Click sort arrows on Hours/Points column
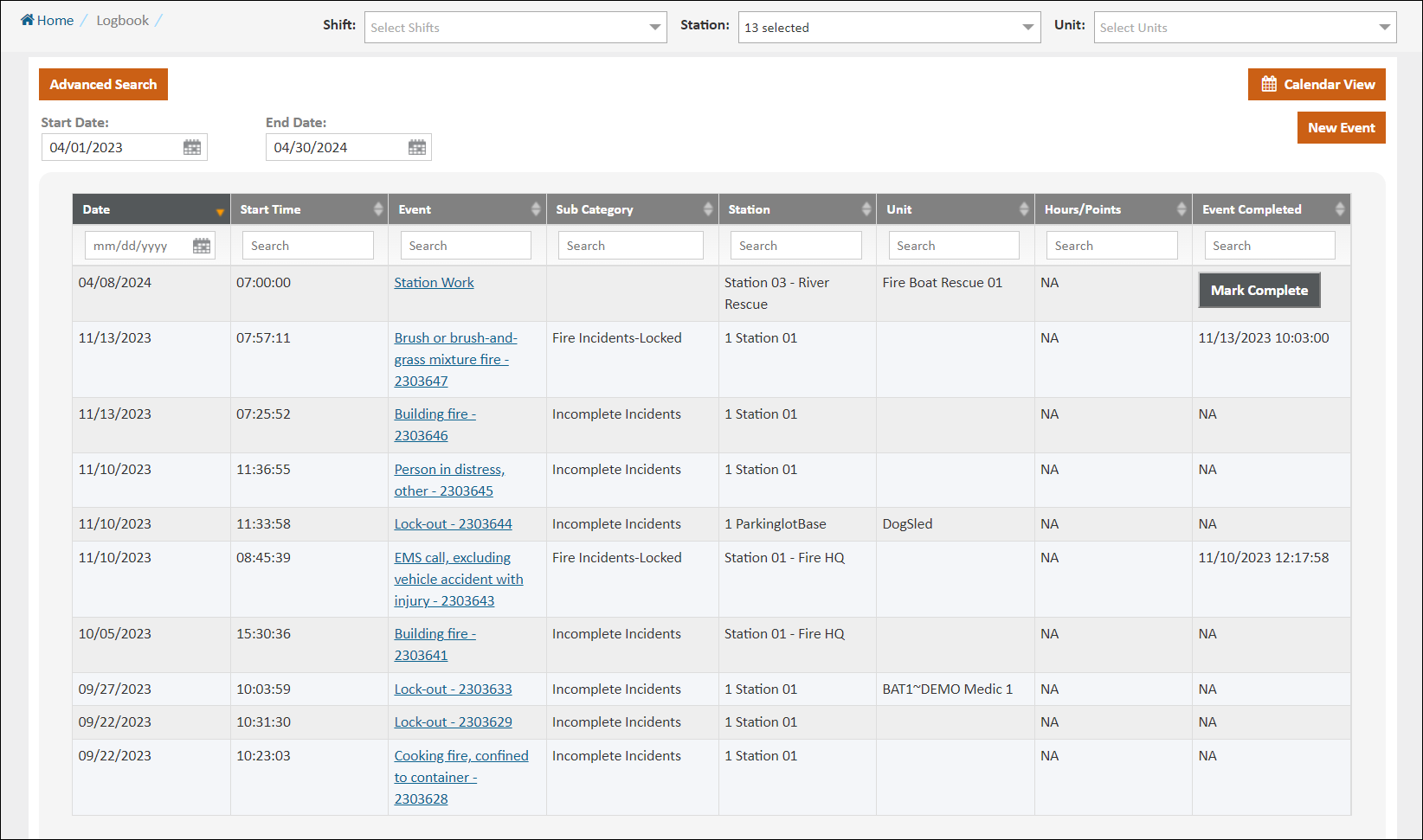The image size is (1423, 840). (1182, 209)
